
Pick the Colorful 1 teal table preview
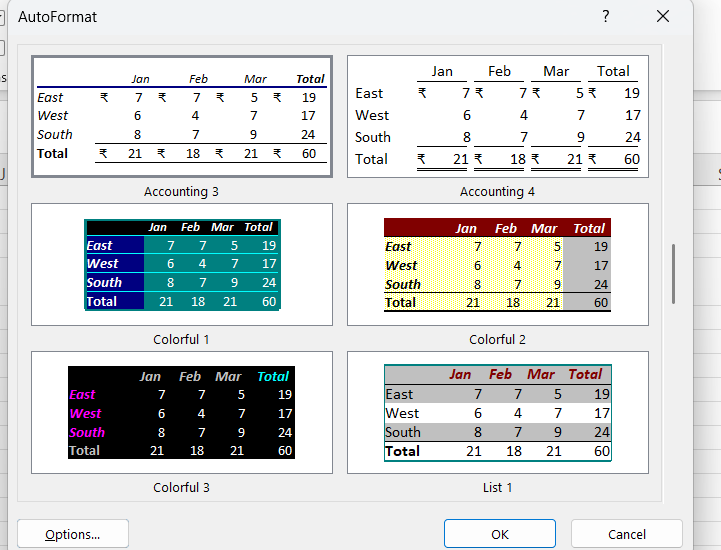(x=181, y=265)
